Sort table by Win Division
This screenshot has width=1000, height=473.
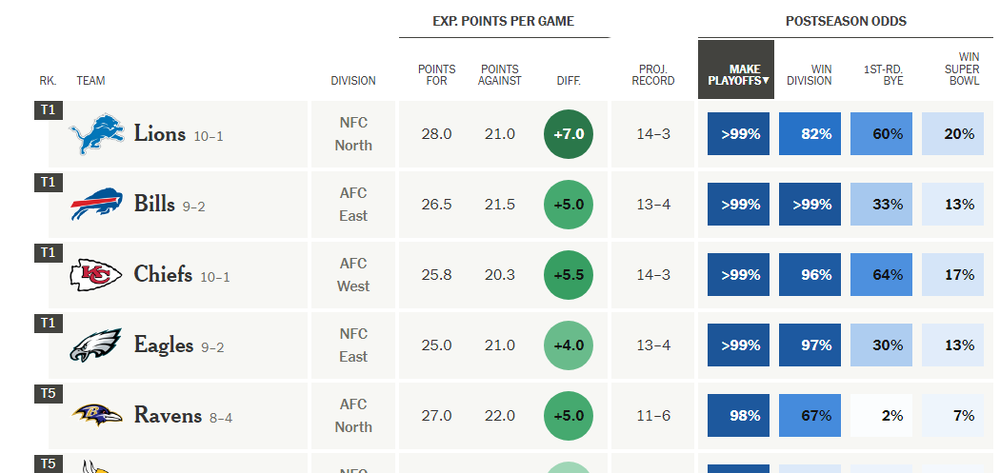point(809,75)
